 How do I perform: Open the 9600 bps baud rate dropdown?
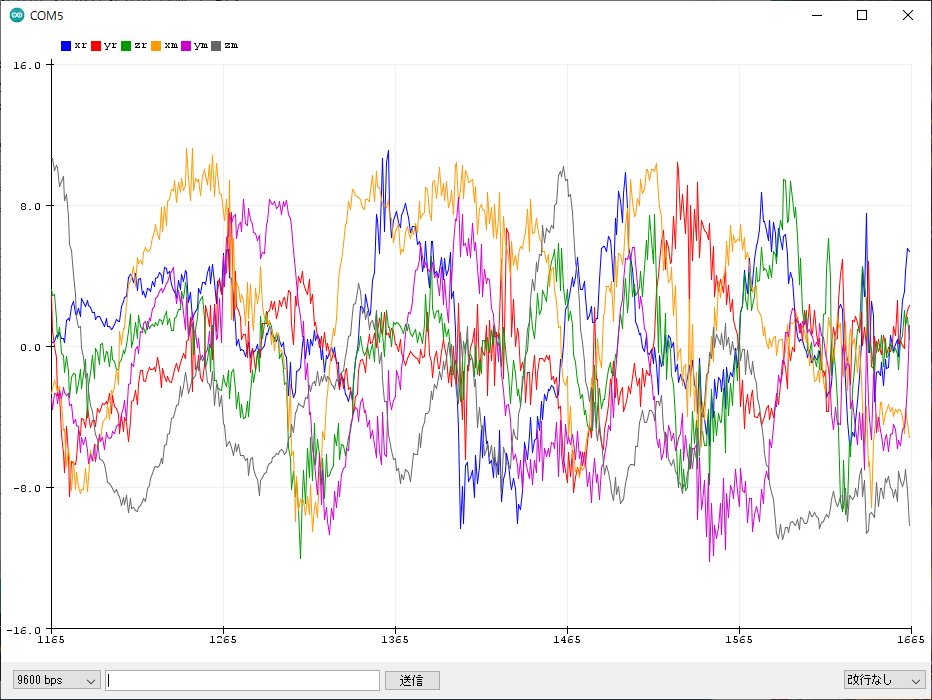(x=56, y=680)
